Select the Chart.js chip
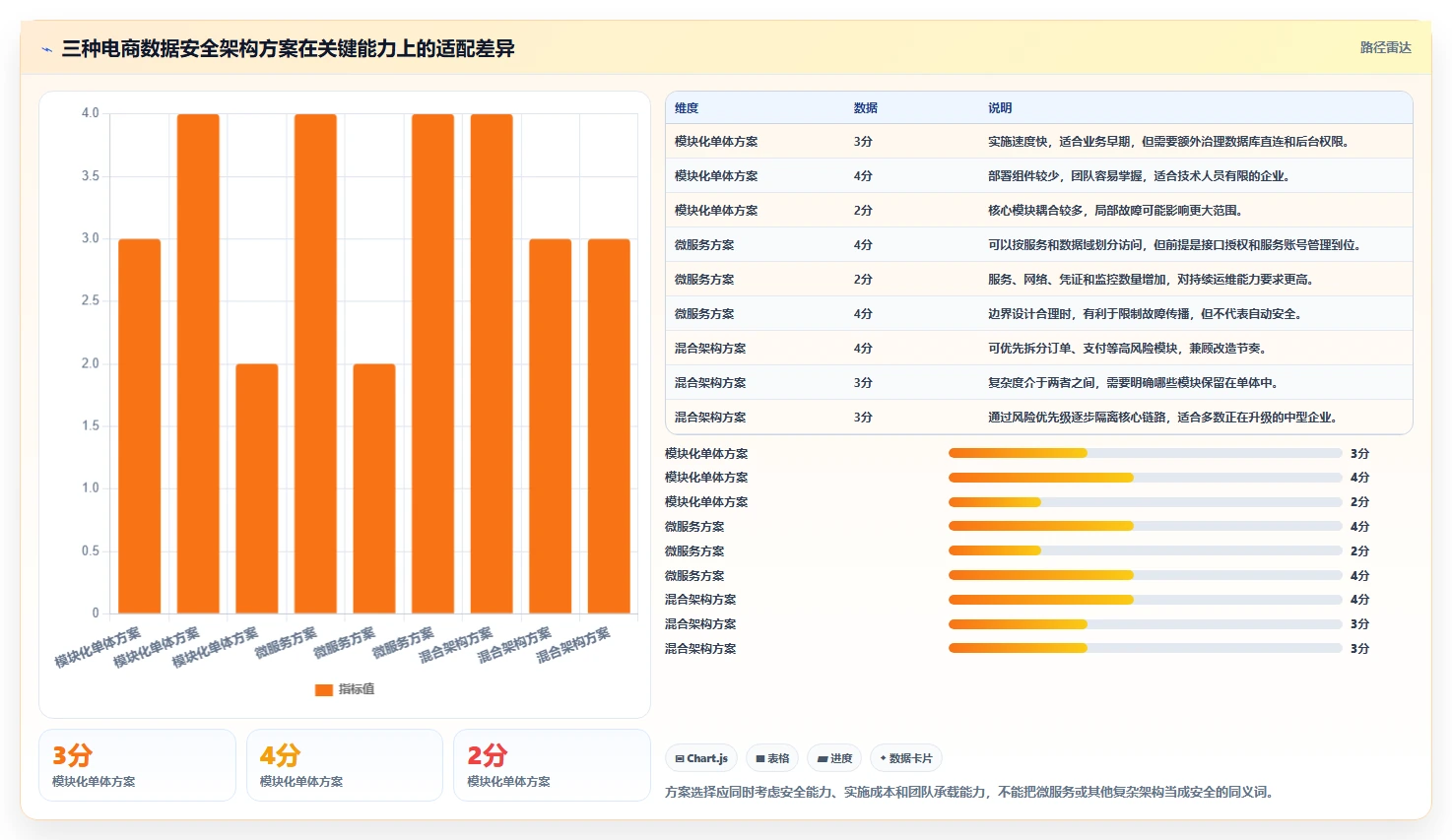 click(x=701, y=758)
